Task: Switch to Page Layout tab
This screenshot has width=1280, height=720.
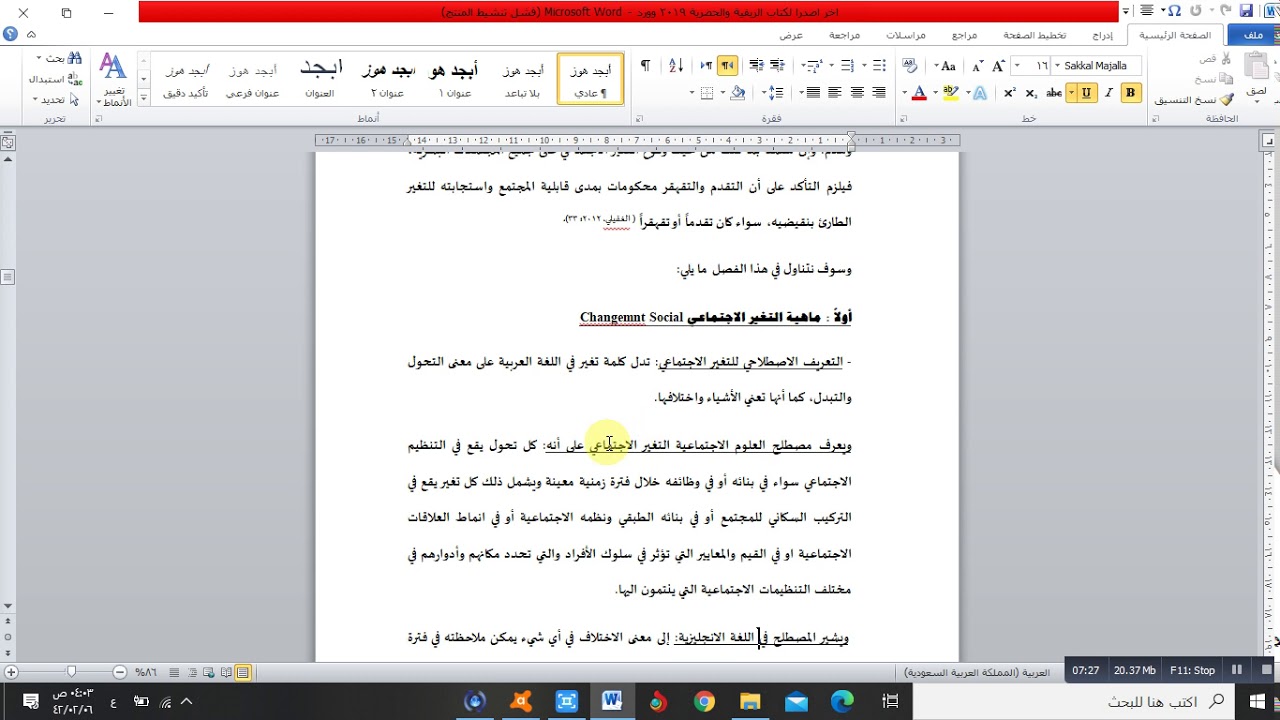Action: 1034,35
